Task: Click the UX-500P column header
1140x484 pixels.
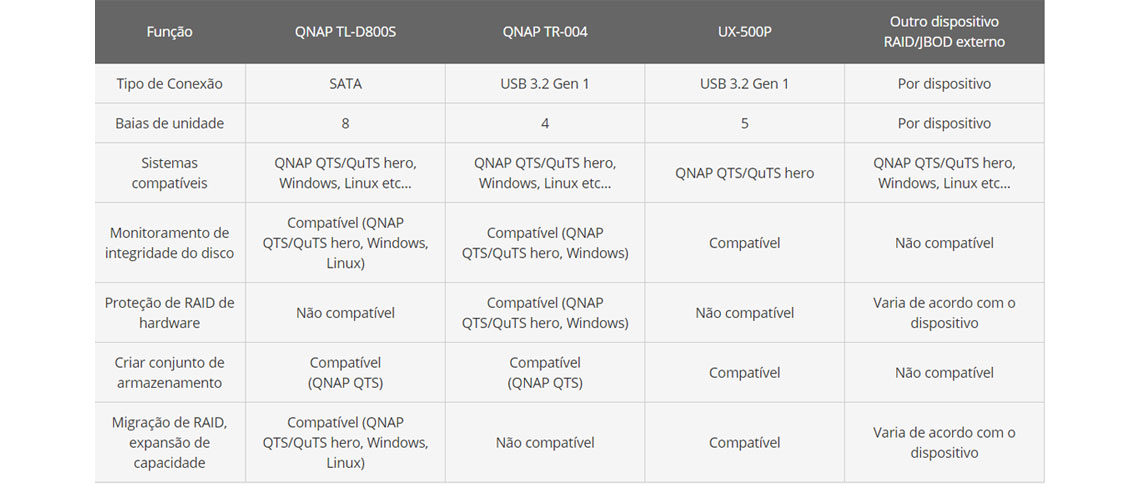Action: [x=744, y=32]
